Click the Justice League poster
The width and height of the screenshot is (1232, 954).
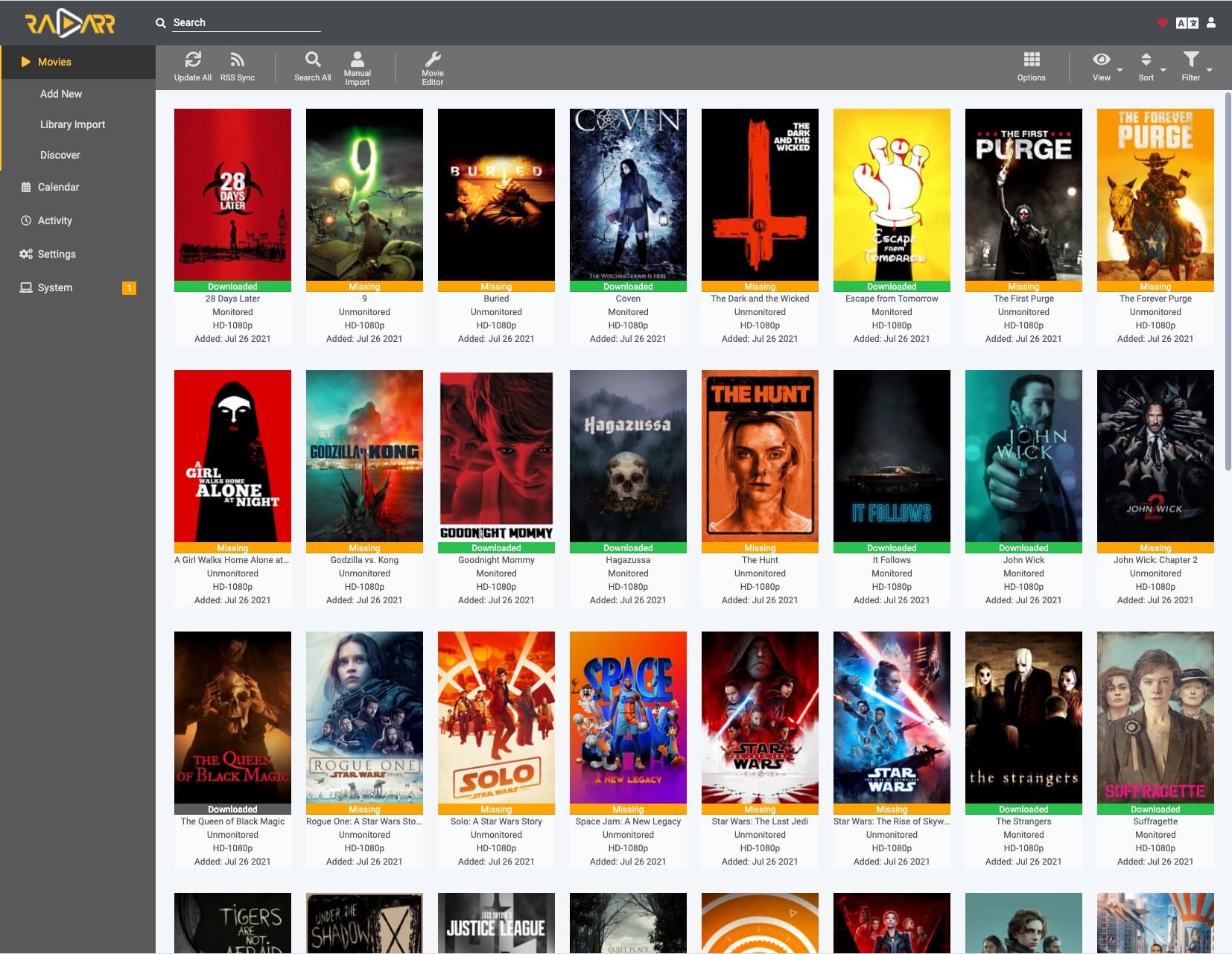496,923
